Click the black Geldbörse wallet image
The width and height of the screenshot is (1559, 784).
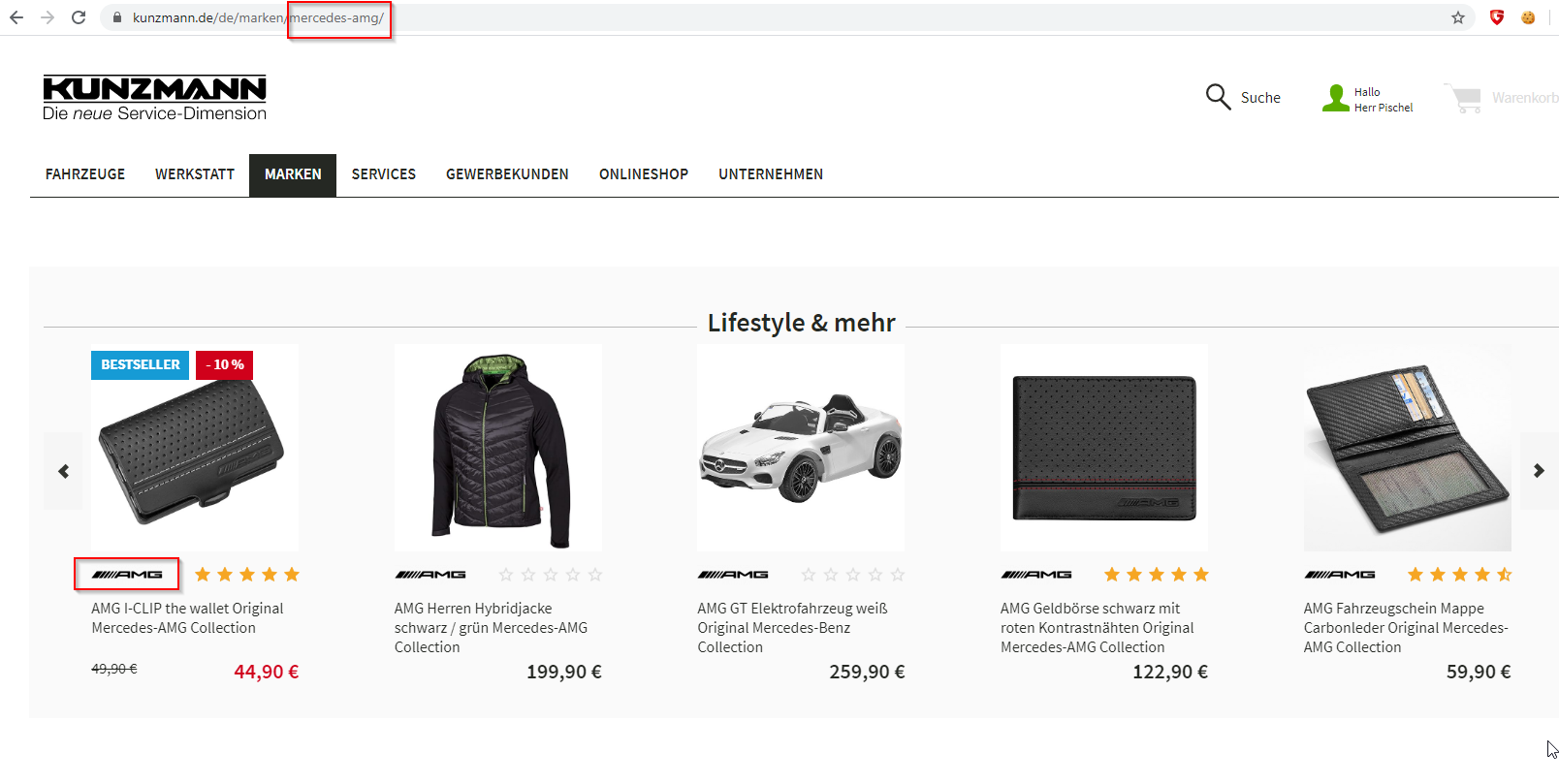pyautogui.click(x=1104, y=448)
